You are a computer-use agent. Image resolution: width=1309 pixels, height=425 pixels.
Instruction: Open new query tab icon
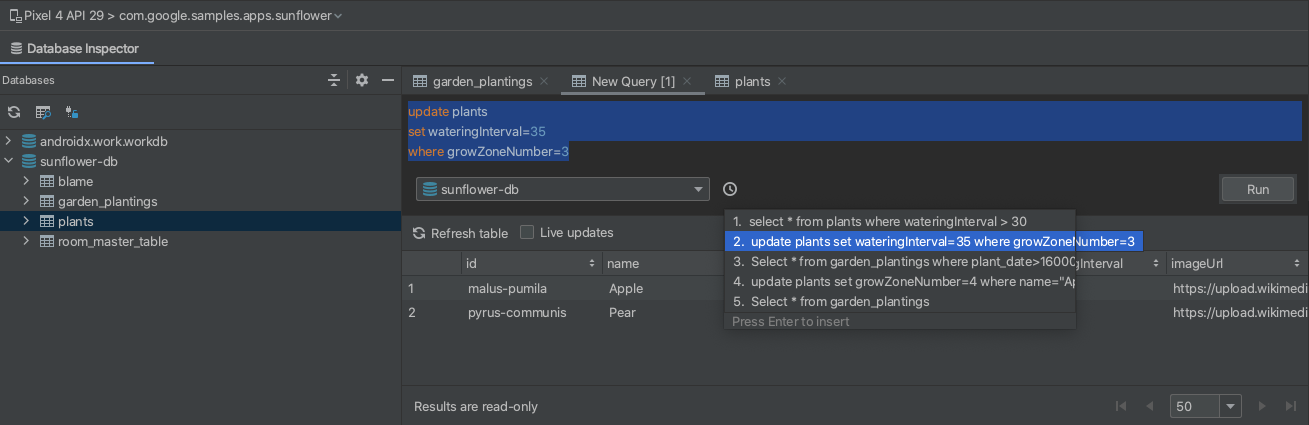point(43,112)
